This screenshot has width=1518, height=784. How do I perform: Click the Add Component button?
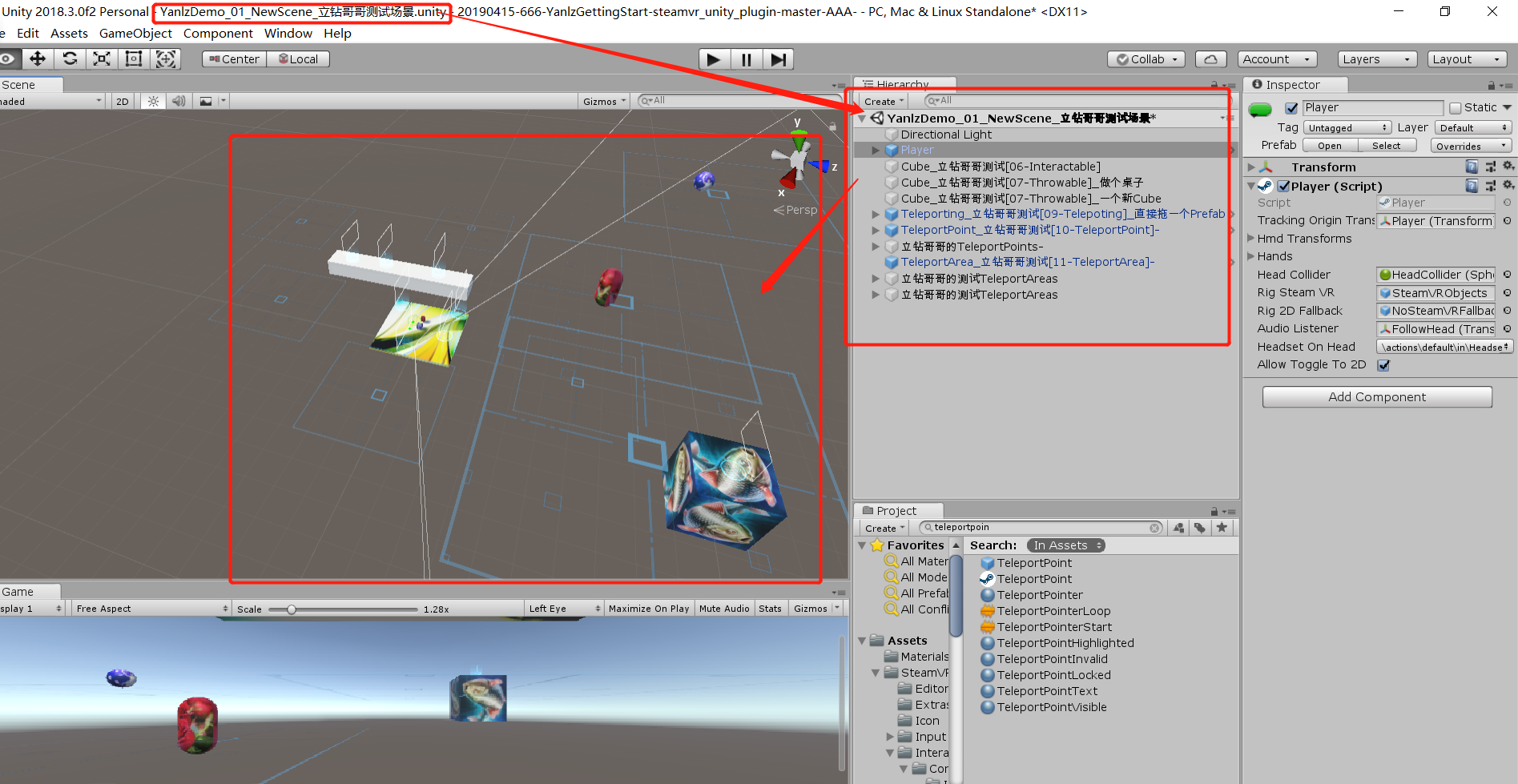coord(1377,396)
